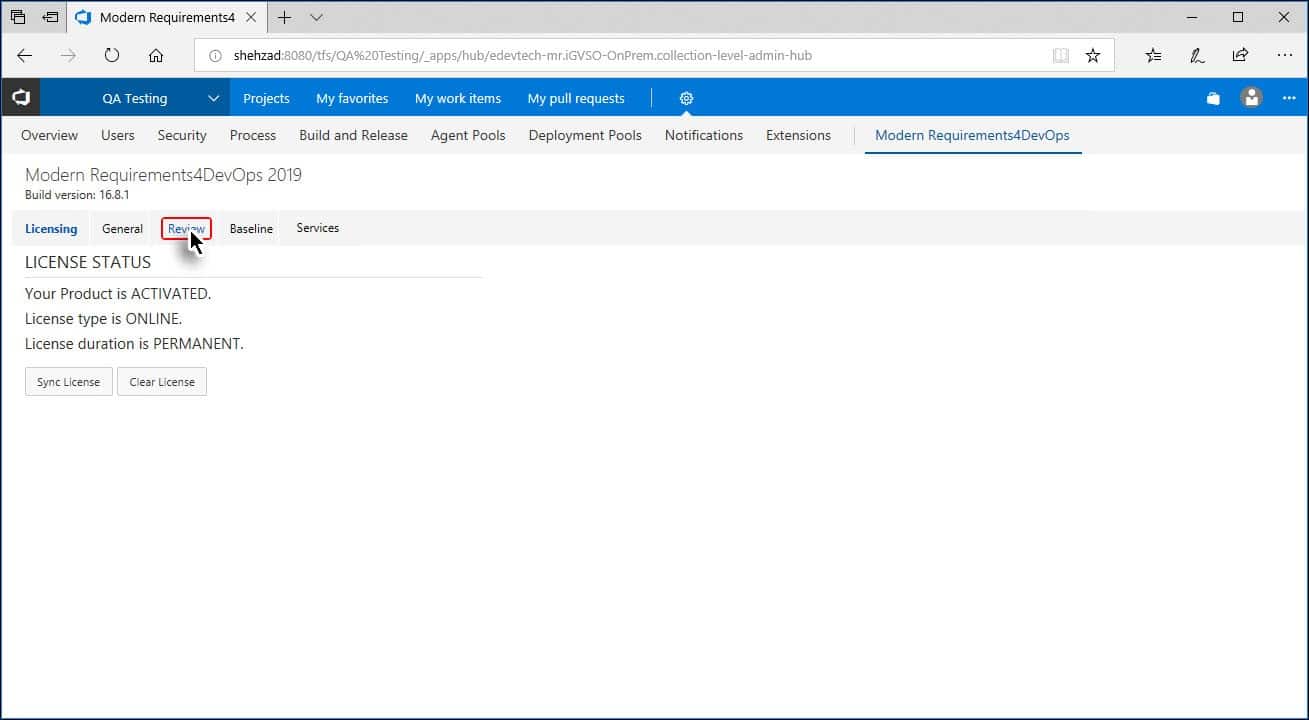Open the reading view book icon
Screen dimensions: 1309x720
1061,56
